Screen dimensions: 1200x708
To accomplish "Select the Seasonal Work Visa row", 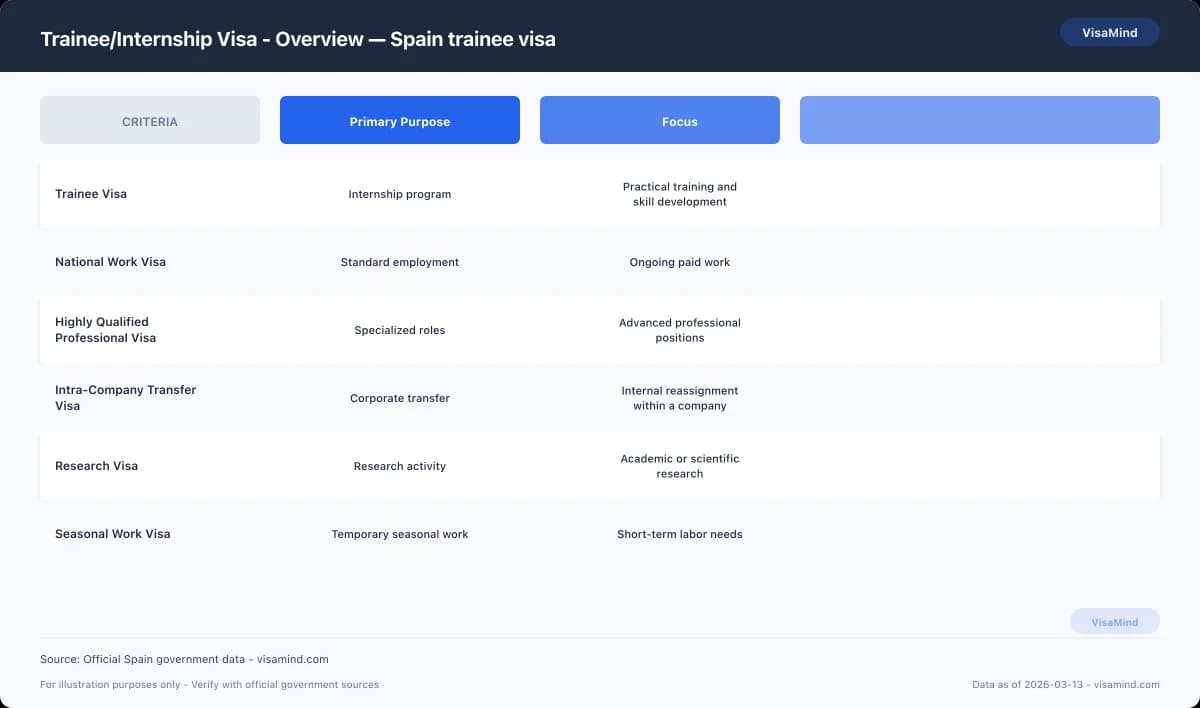I will 112,534.
